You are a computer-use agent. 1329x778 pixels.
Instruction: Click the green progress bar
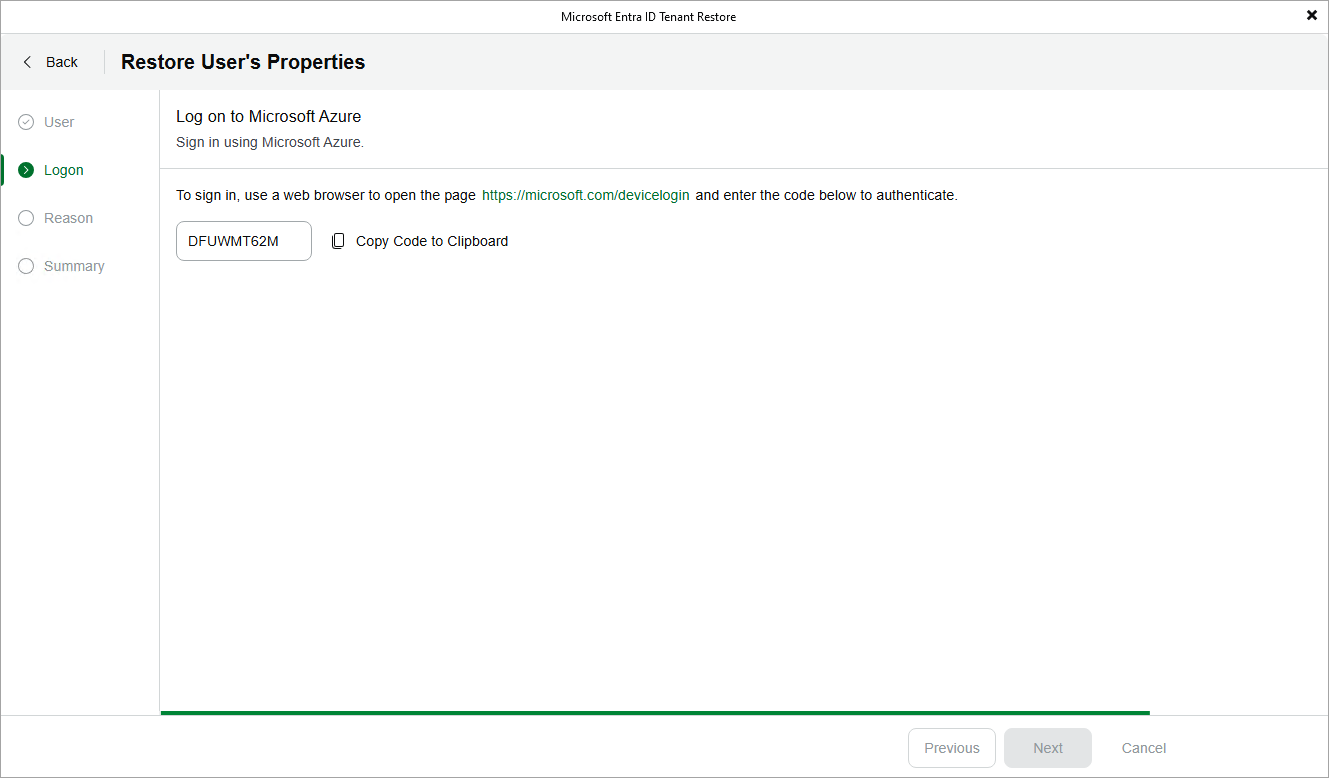655,712
